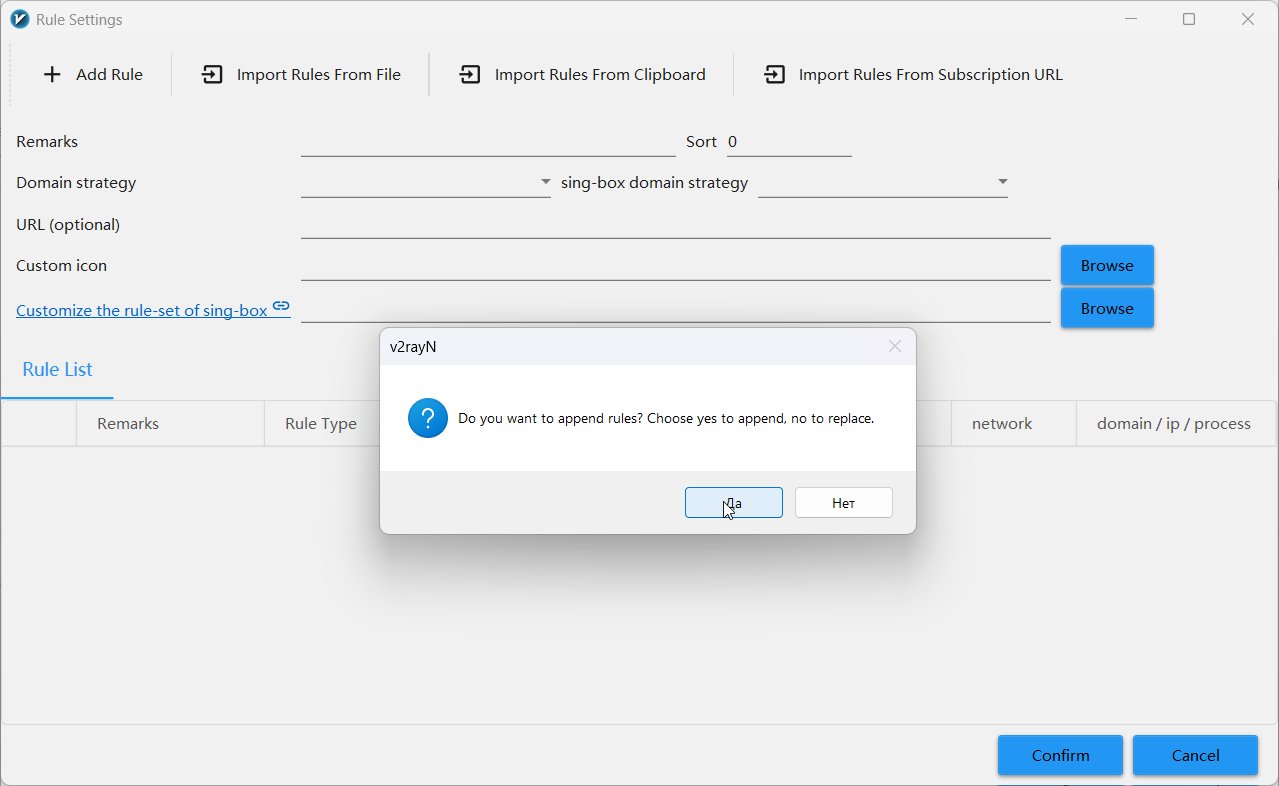Click Import Rules From Clipboard
1279x786 pixels.
click(582, 74)
